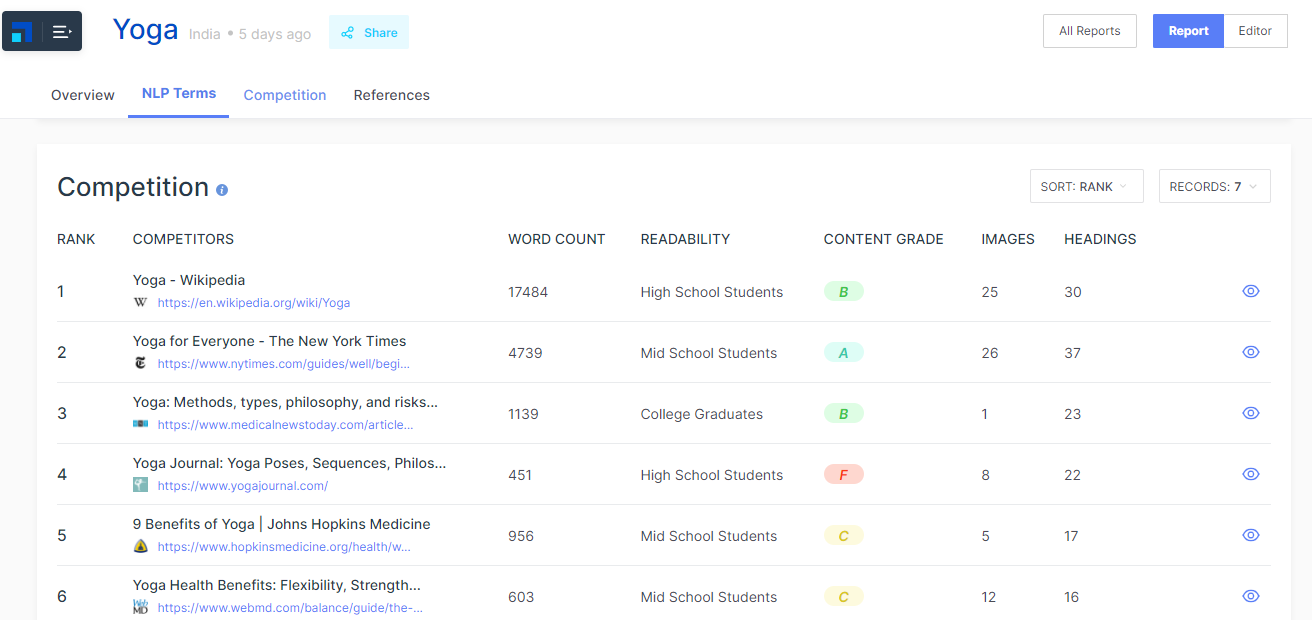Click the Competitors column header
1312x620 pixels.
coord(183,239)
